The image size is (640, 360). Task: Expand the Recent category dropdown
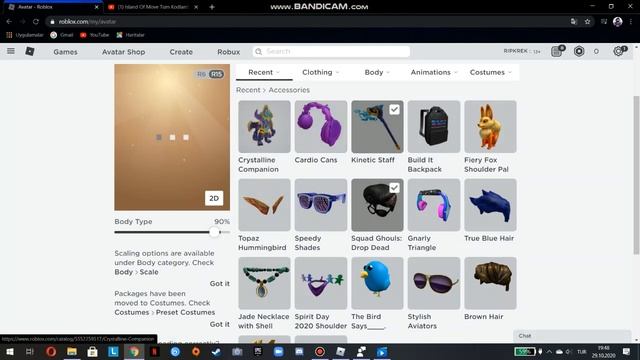264,72
